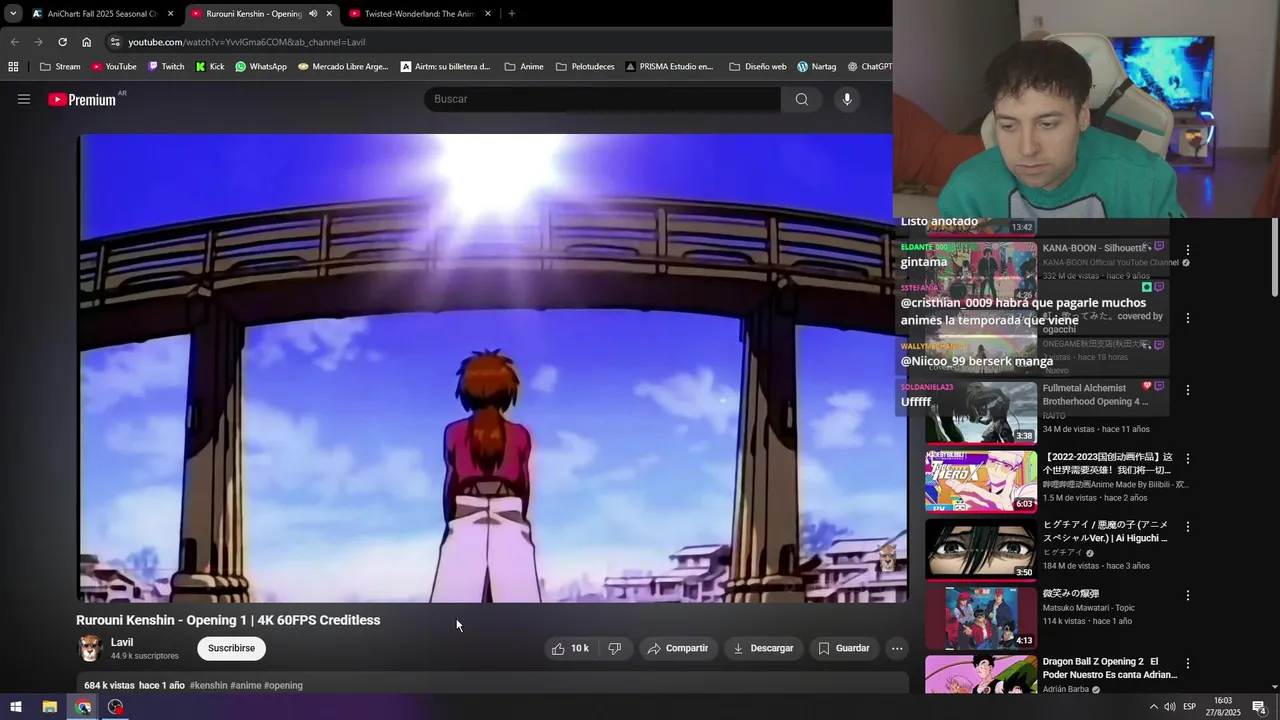The height and width of the screenshot is (720, 1280).
Task: Open the bookmarks apps grid icon
Action: pyautogui.click(x=13, y=67)
